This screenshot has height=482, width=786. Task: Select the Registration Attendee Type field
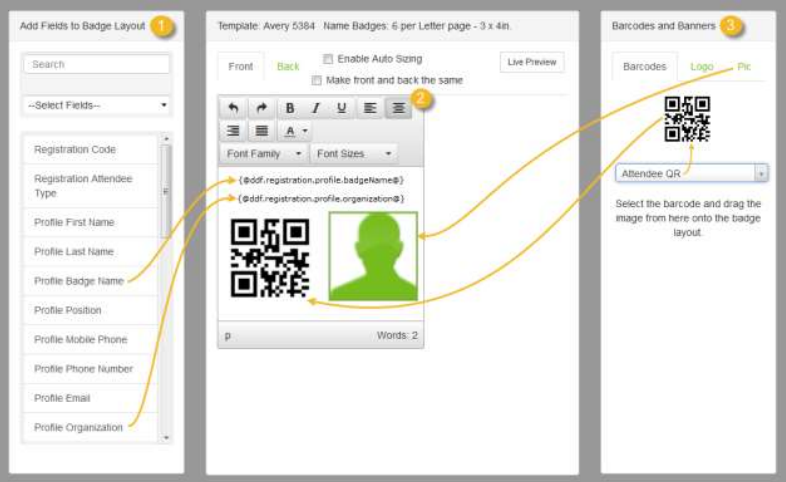(90, 186)
